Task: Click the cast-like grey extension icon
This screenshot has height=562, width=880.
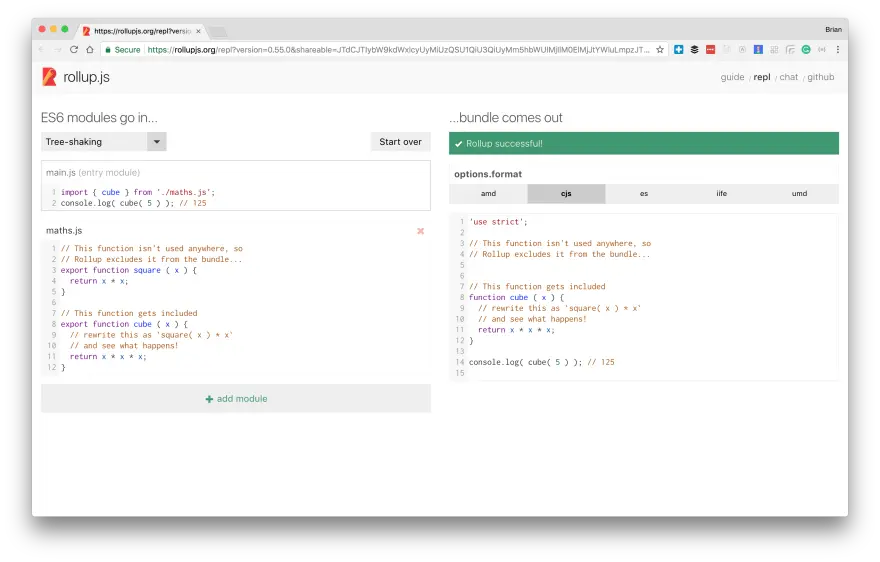Action: 790,49
